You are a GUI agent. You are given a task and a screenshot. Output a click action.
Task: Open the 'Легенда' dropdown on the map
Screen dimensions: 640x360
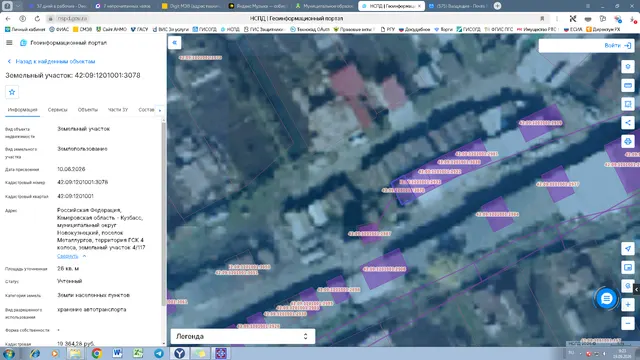click(242, 336)
